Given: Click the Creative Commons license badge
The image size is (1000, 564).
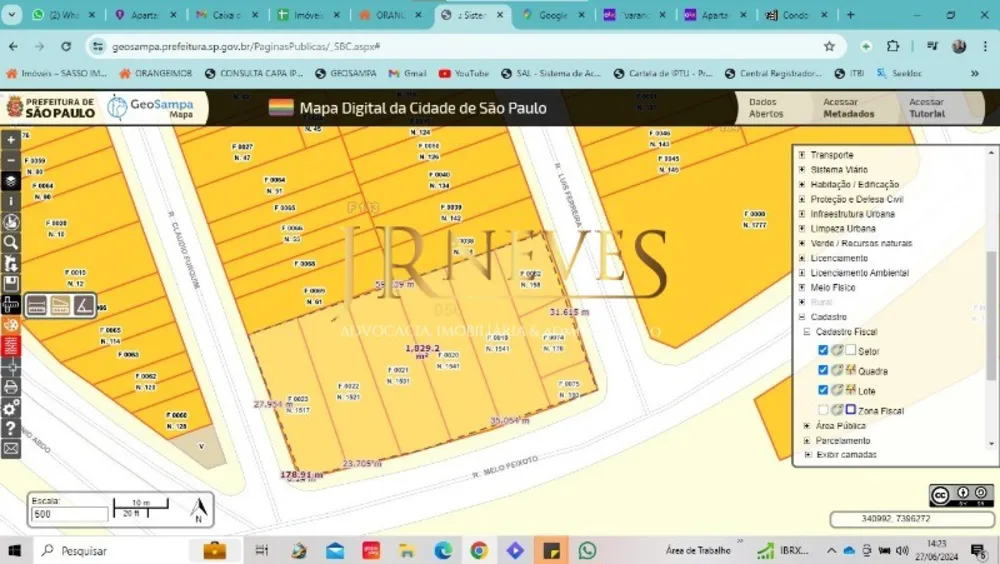Looking at the screenshot, I should click(x=961, y=495).
